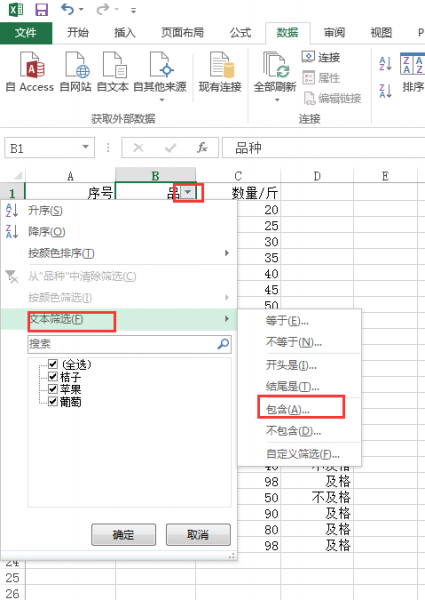
Task: Click the 编辑链接 edit links button
Action: click(x=332, y=98)
